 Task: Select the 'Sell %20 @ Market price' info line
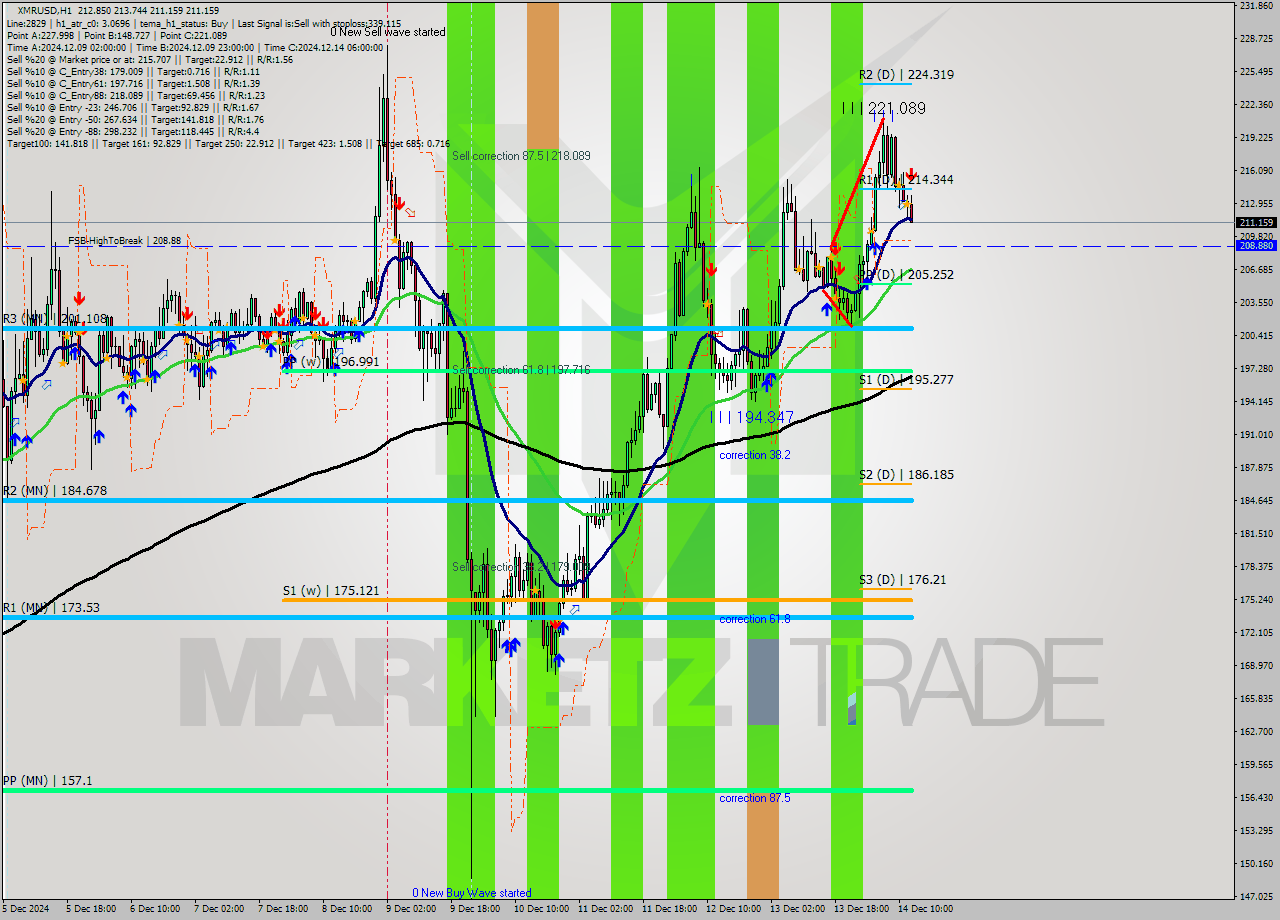(150, 59)
